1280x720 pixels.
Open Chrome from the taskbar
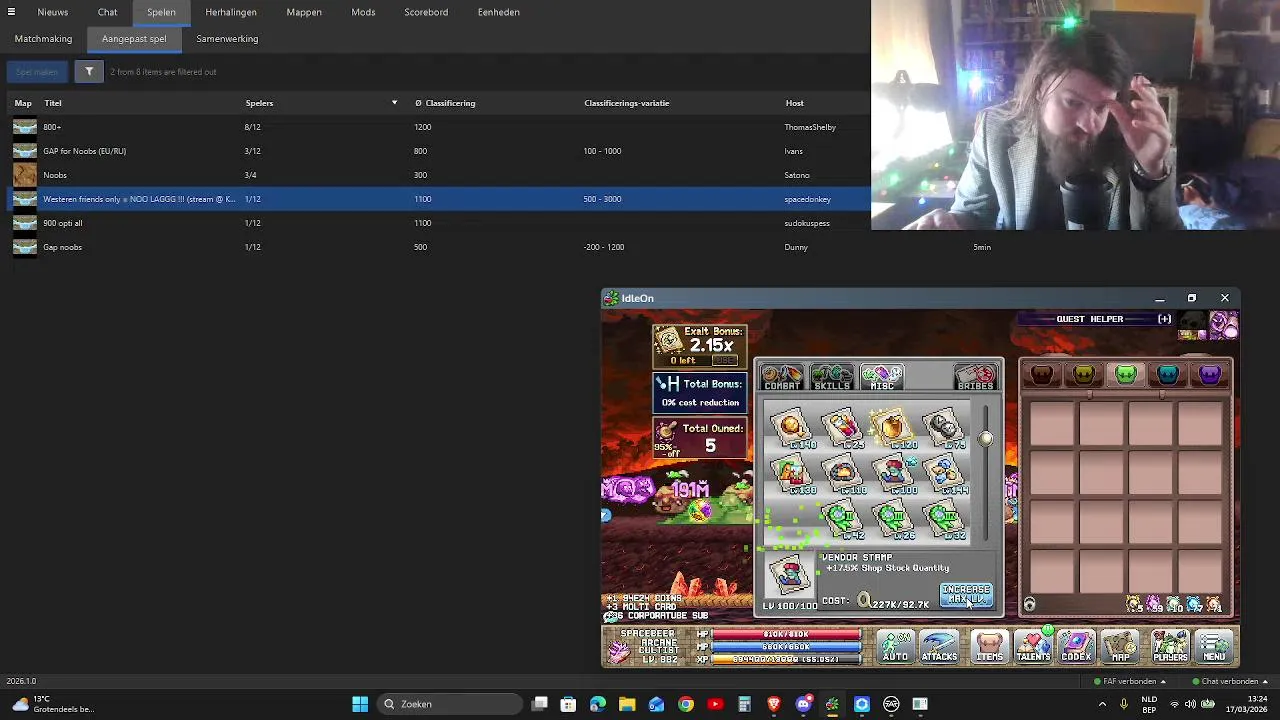(686, 704)
